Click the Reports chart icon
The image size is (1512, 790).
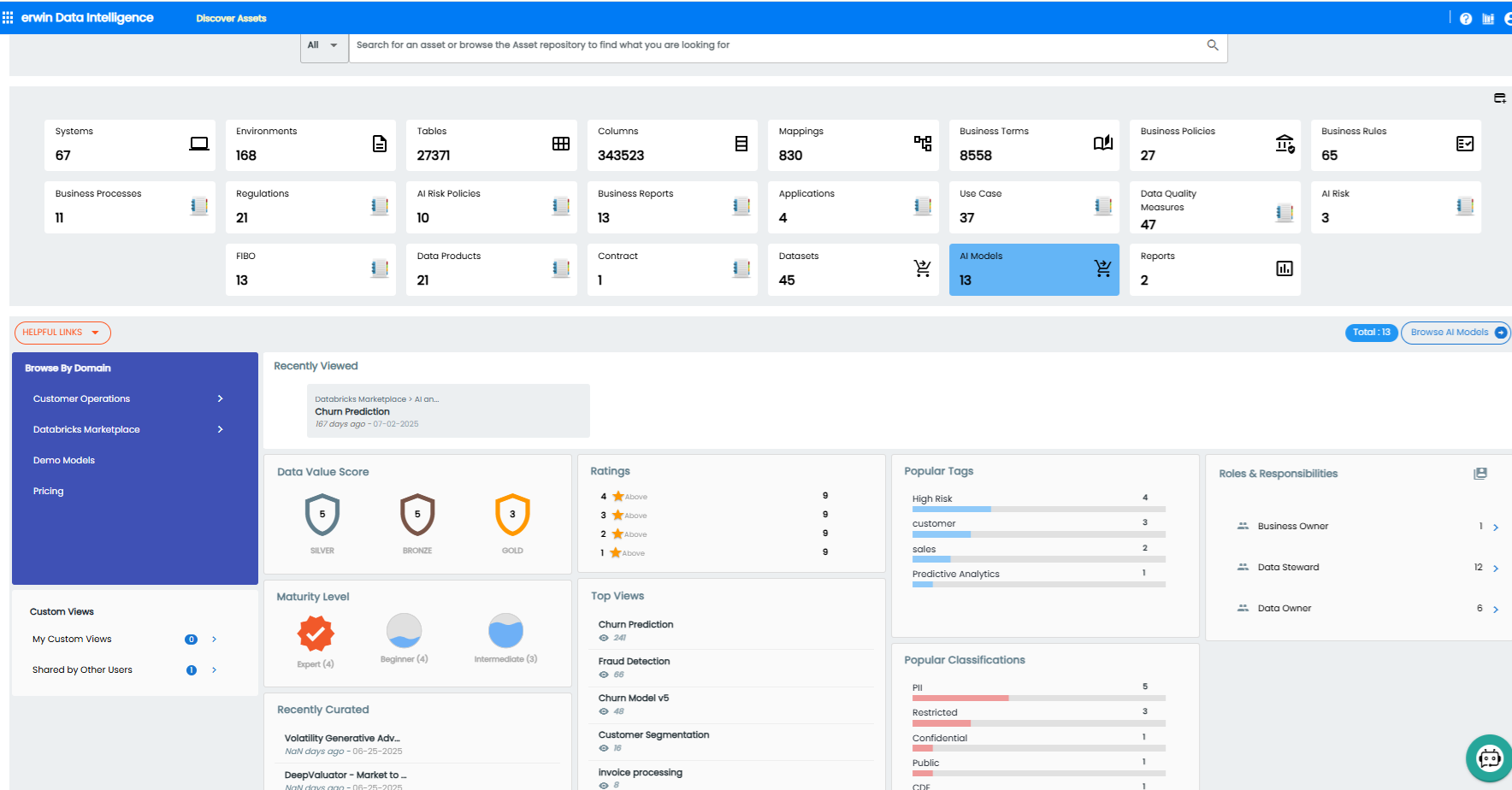point(1285,268)
